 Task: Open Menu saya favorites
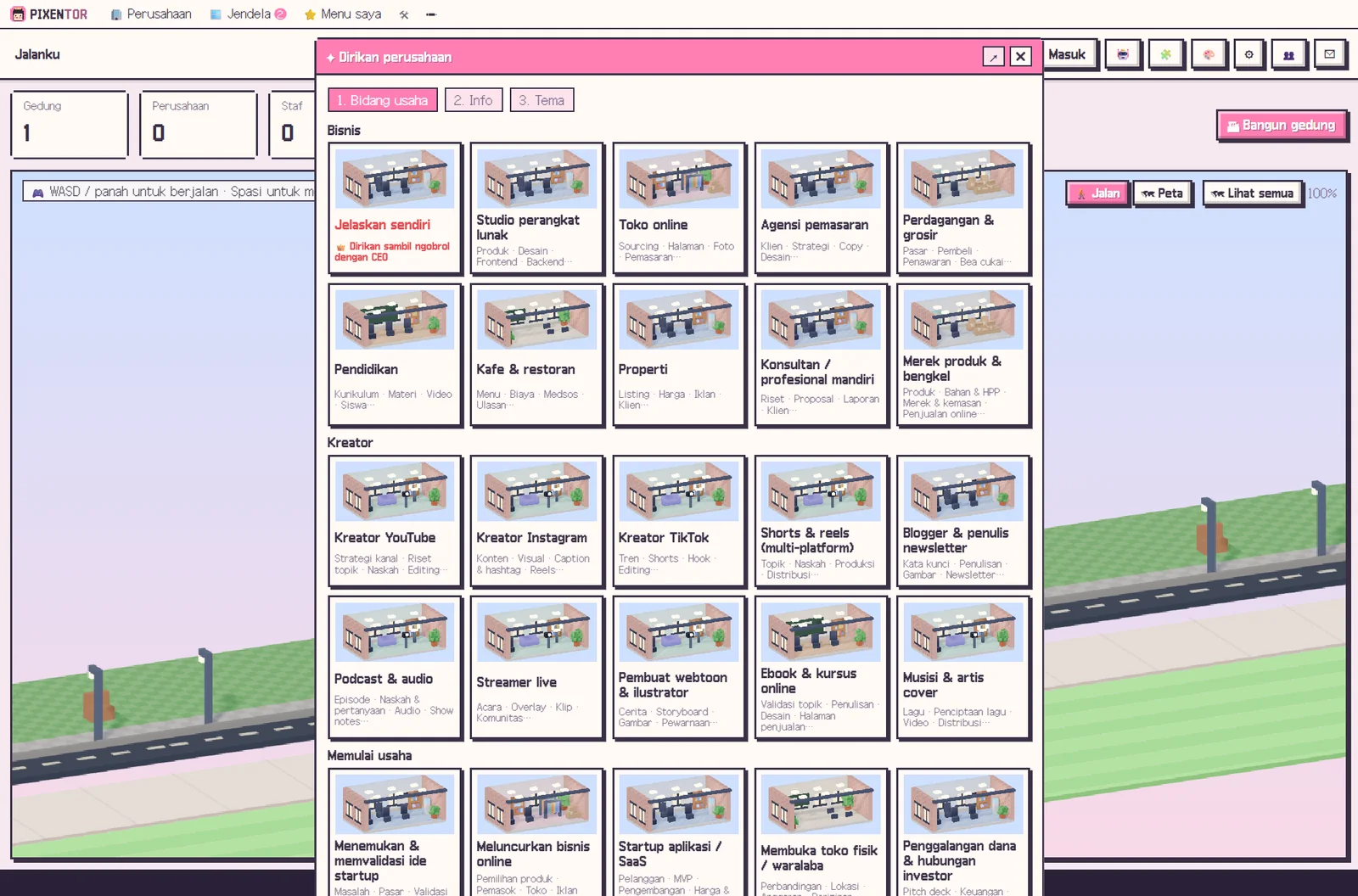tap(343, 14)
